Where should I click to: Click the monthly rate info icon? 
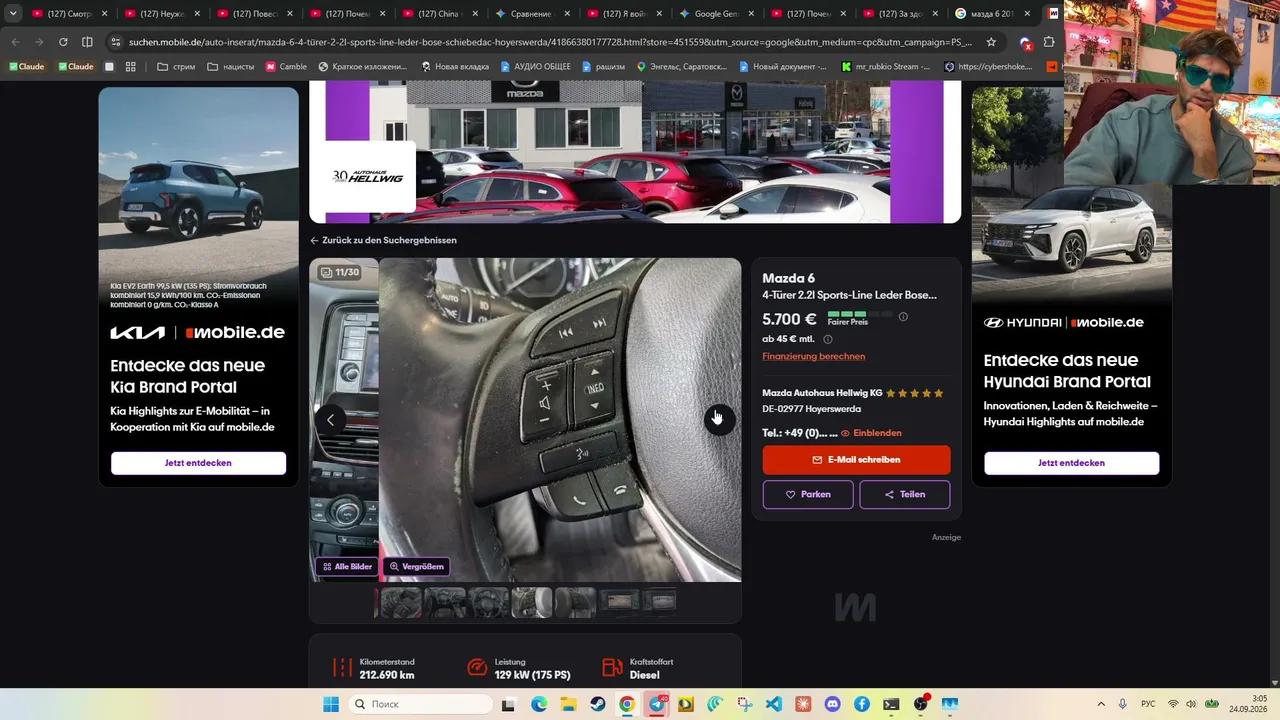pos(827,339)
